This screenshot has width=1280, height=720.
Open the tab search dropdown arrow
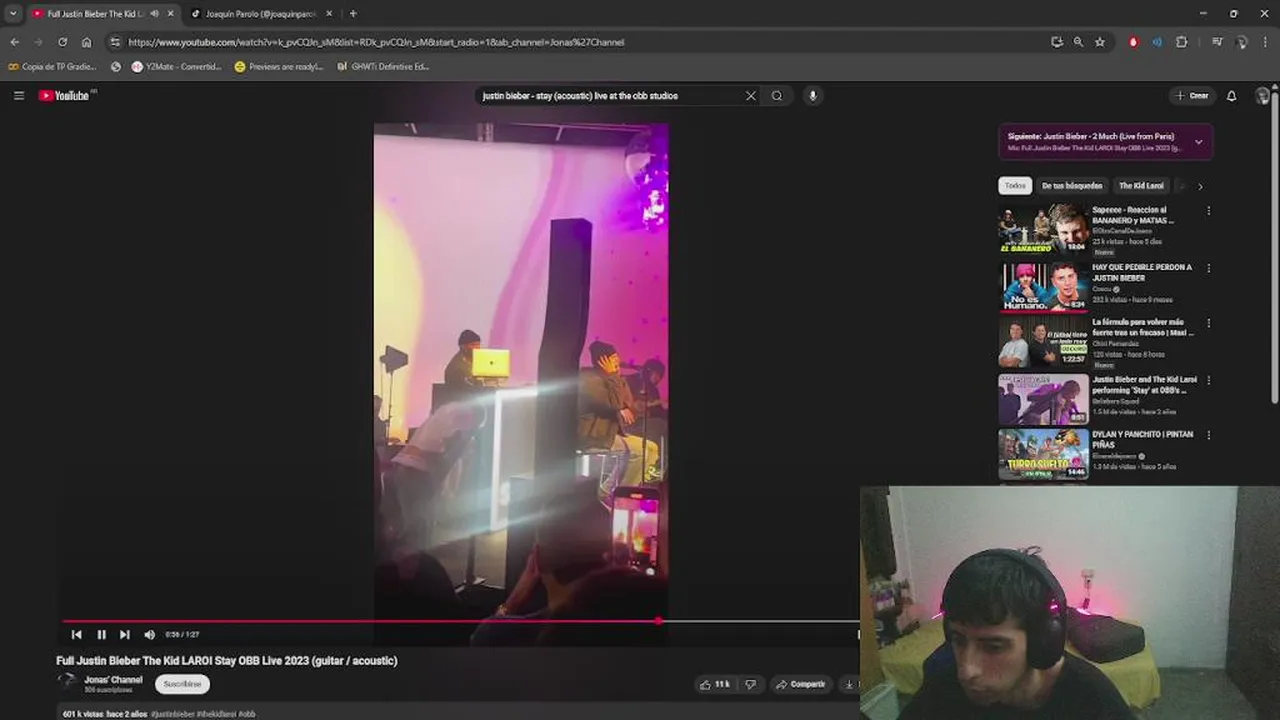[x=13, y=14]
